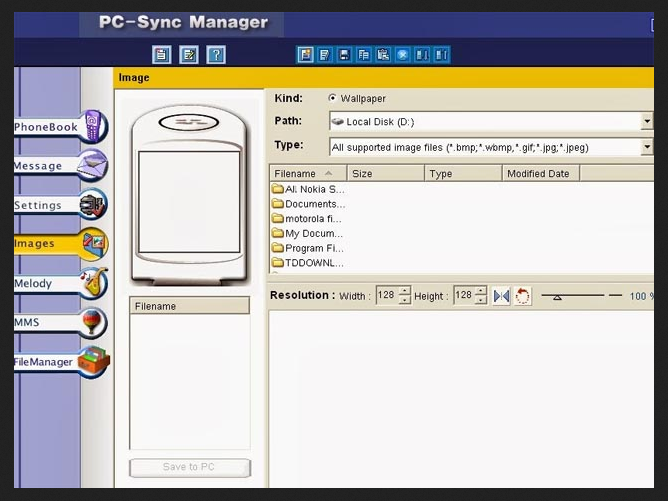Image resolution: width=668 pixels, height=501 pixels.
Task: Decrease Height with the down stepper arrow
Action: 481,300
